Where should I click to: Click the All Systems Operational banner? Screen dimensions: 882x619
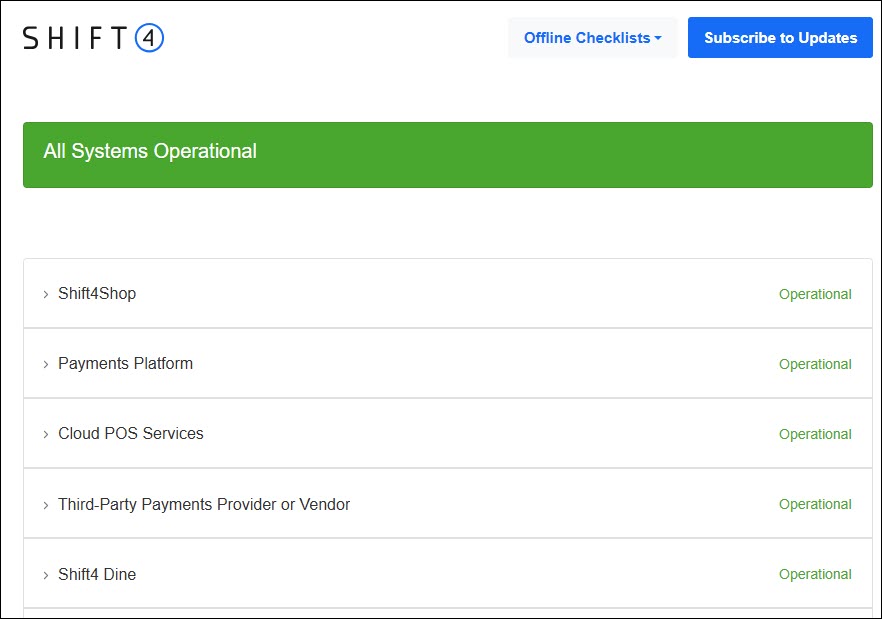coord(448,155)
